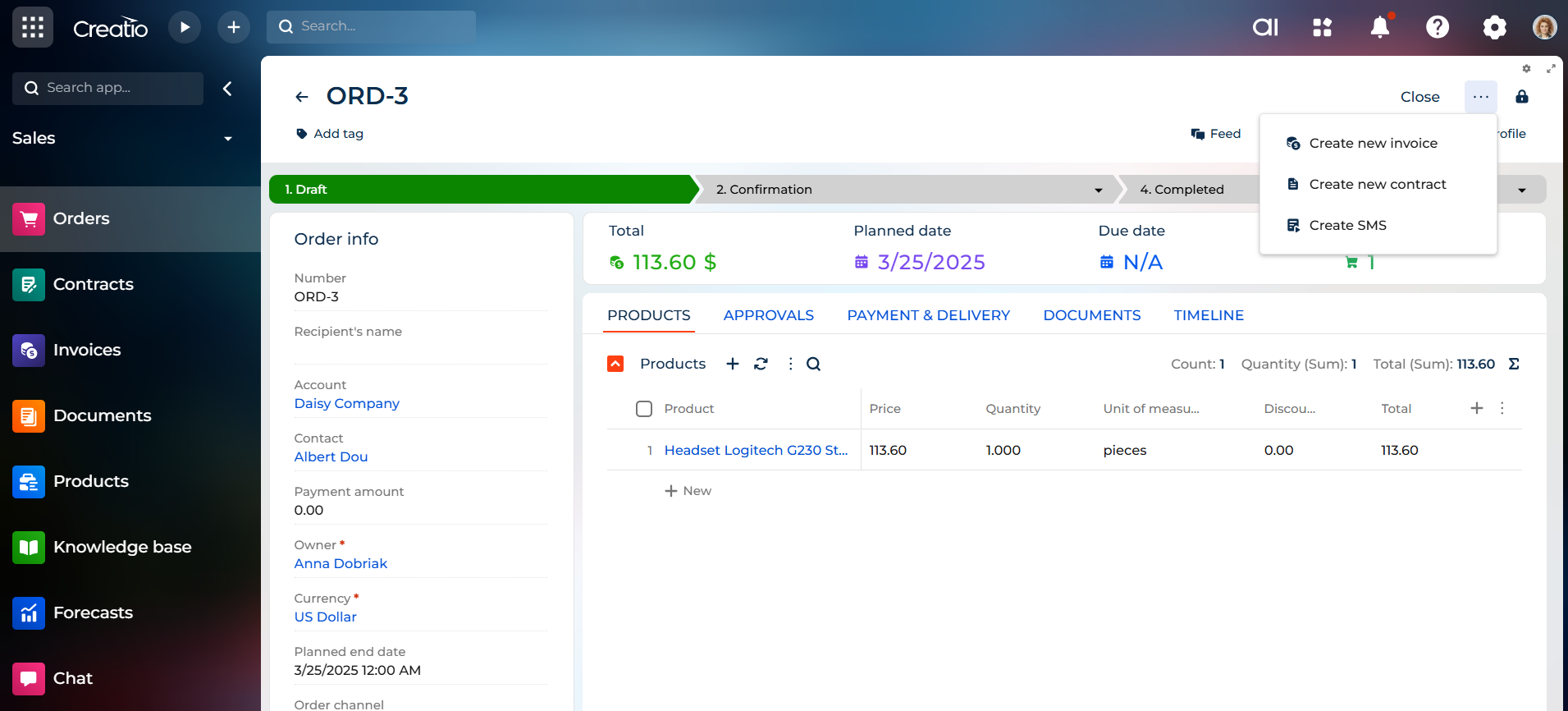Search within the Products list
1568x711 pixels.
813,364
